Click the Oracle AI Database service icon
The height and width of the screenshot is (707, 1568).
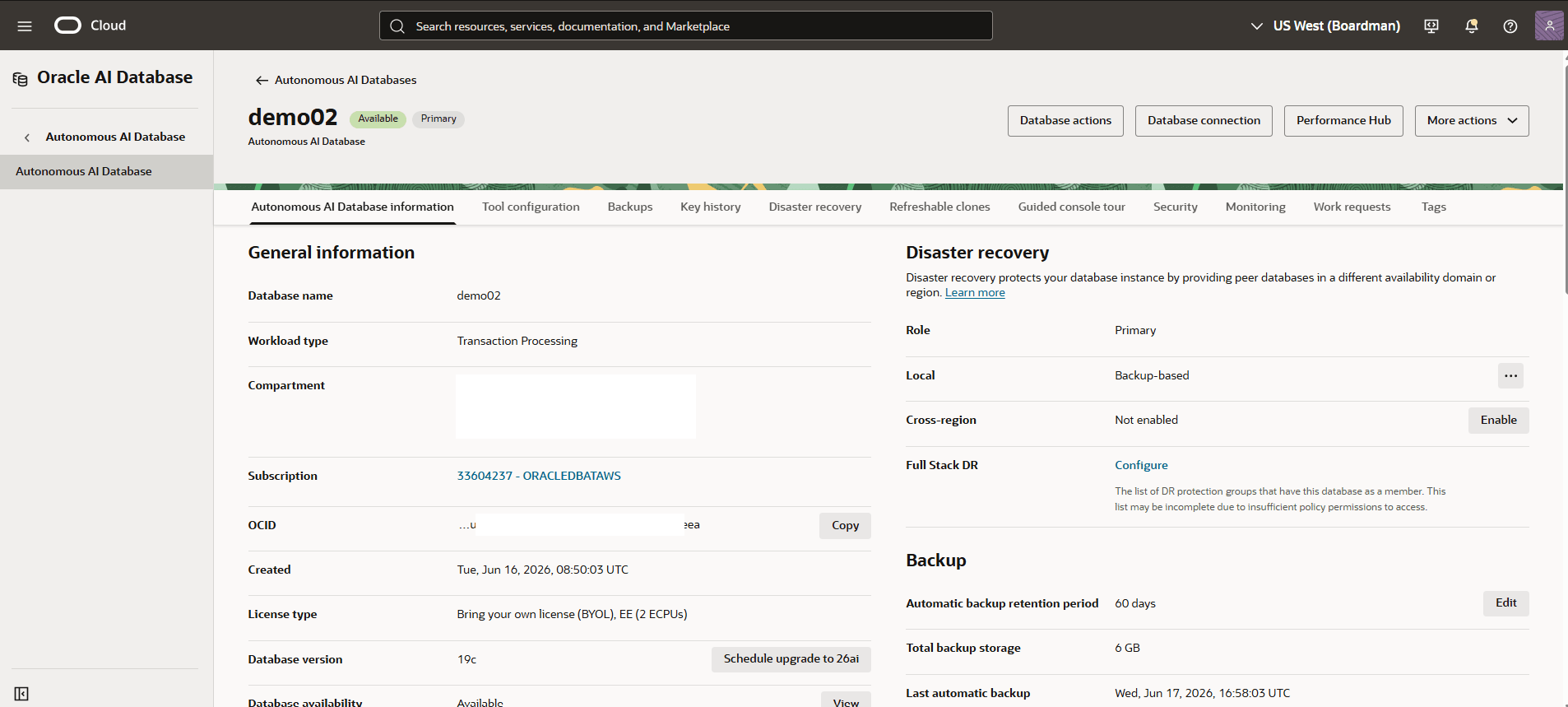pos(21,79)
